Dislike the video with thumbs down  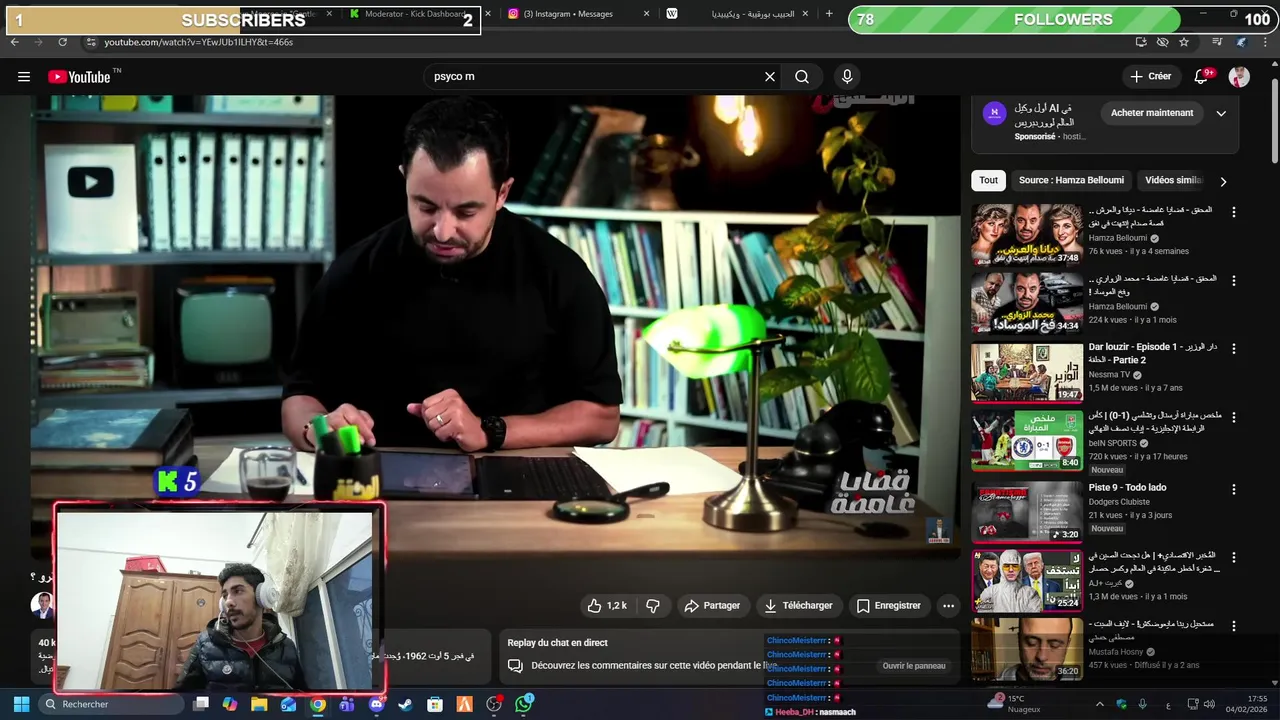tap(653, 606)
